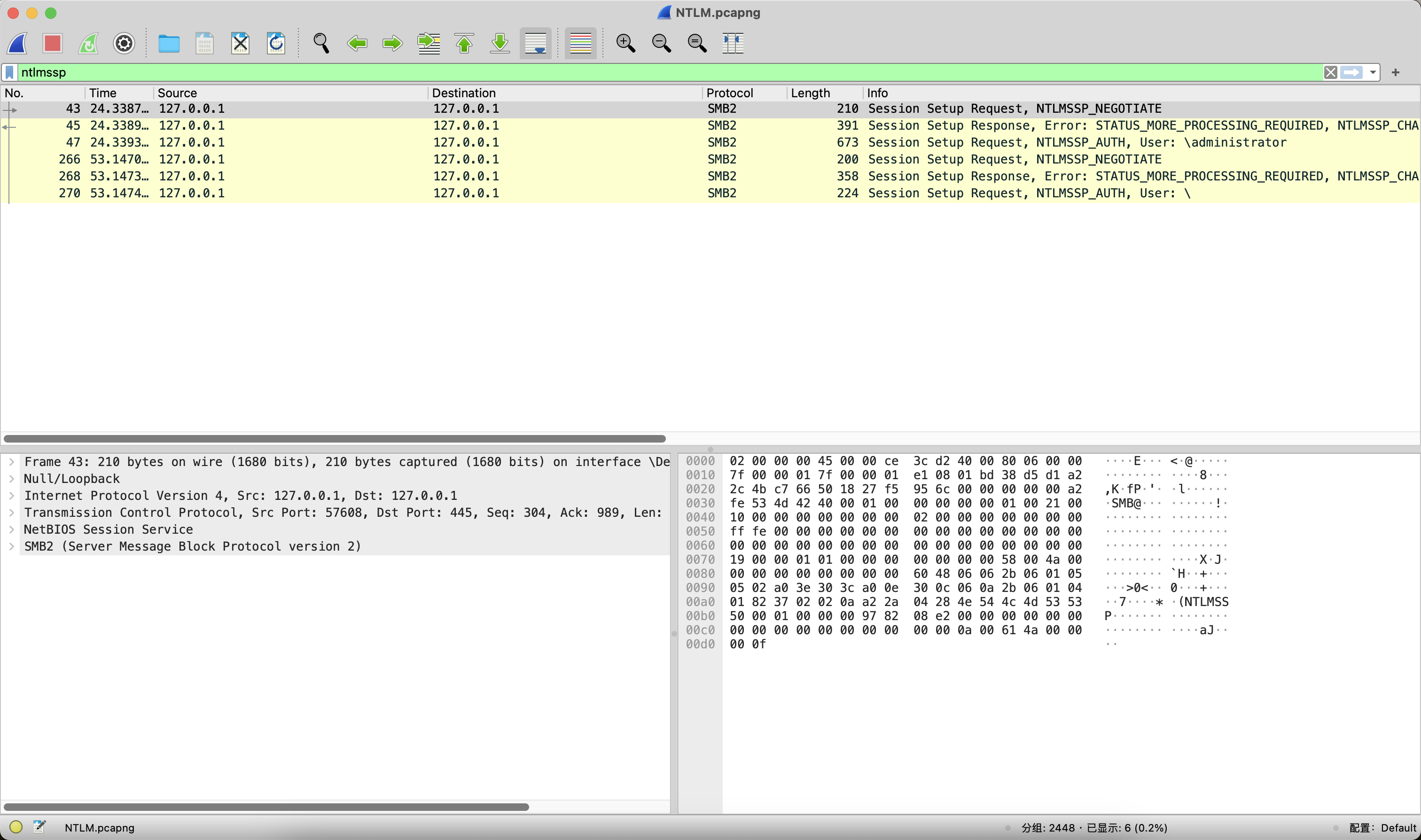Go back to previous packet arrow
1421x840 pixels.
(357, 44)
